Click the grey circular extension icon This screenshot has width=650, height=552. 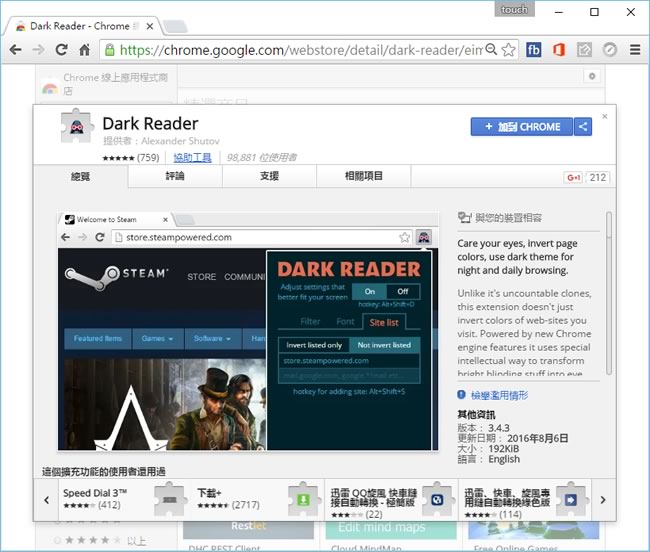click(x=609, y=50)
